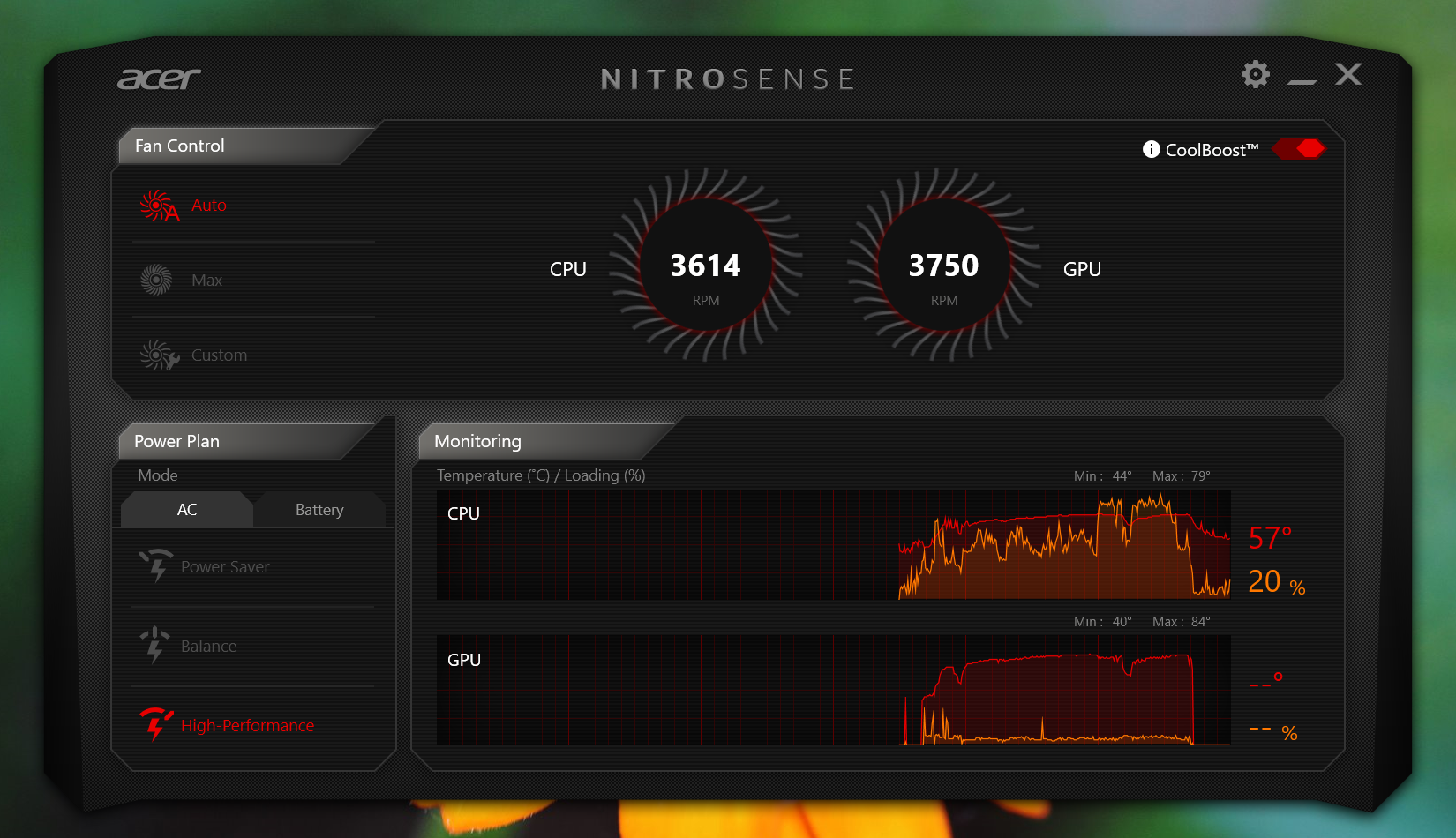The height and width of the screenshot is (838, 1456).
Task: Click the Max fan mode icon
Action: pyautogui.click(x=157, y=280)
